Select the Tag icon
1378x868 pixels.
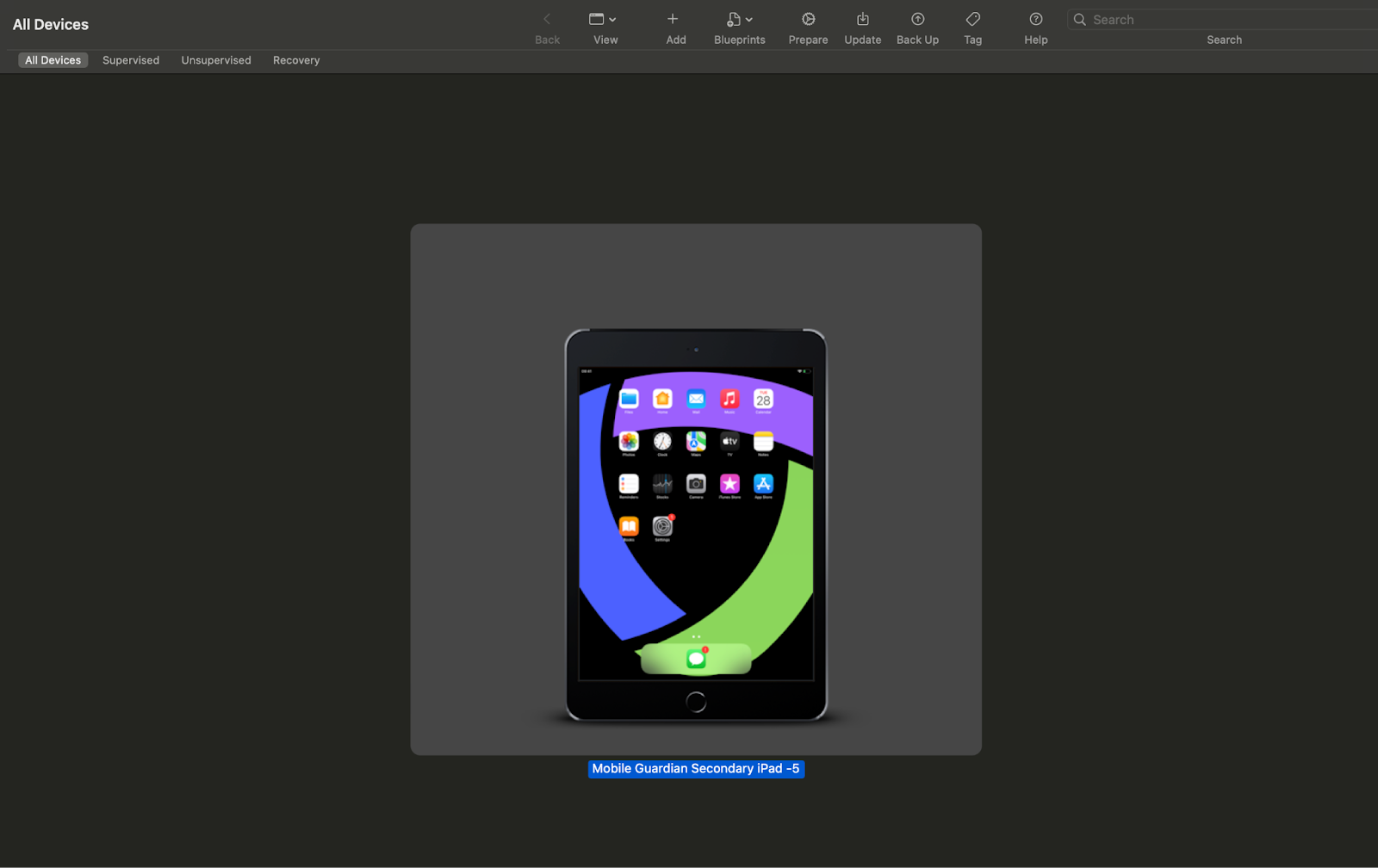(972, 19)
